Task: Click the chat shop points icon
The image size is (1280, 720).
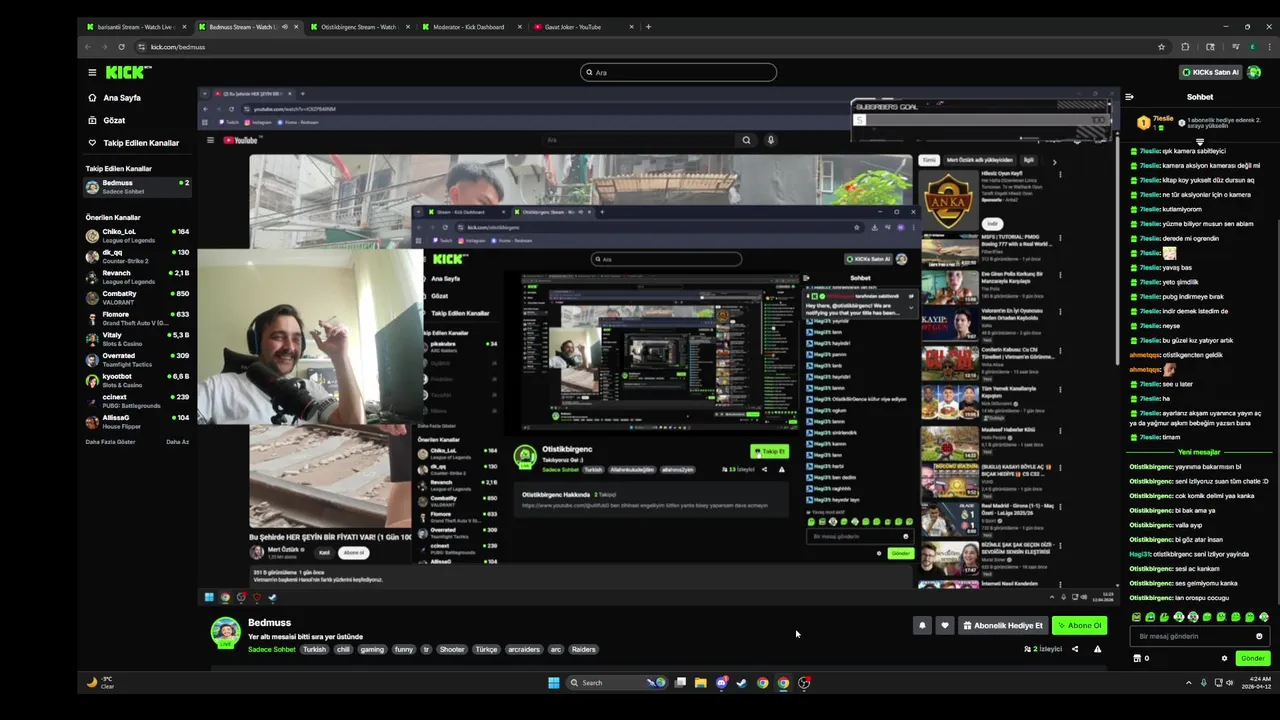Action: point(1137,658)
